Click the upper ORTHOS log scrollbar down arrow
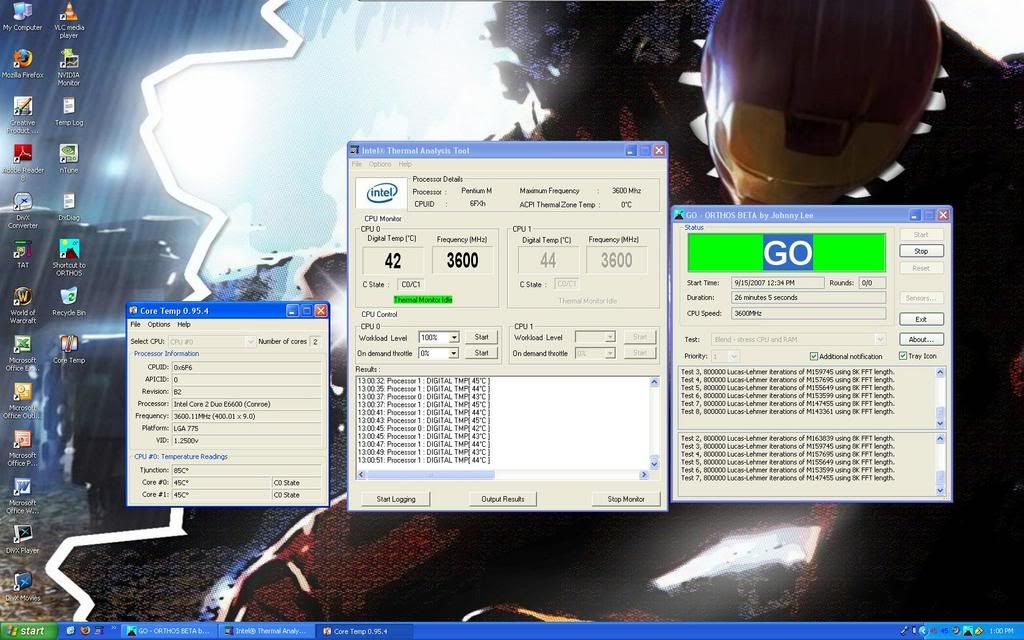The height and width of the screenshot is (640, 1024). click(x=940, y=424)
